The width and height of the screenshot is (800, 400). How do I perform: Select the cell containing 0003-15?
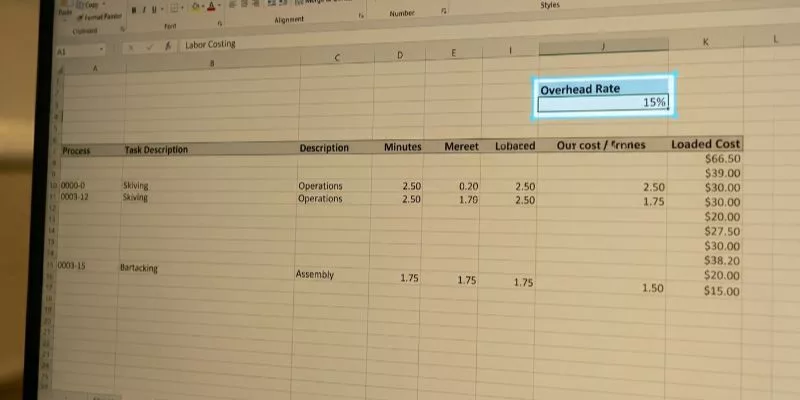[87, 266]
